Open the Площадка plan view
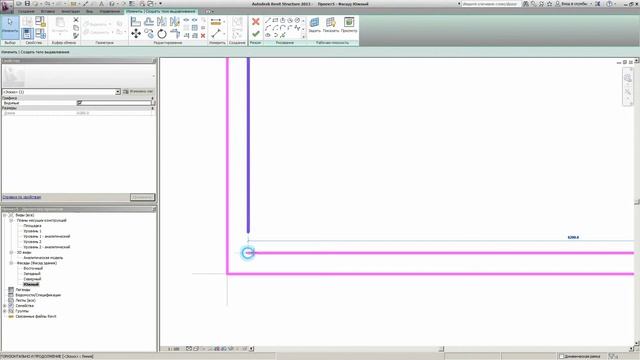Image resolution: width=640 pixels, height=360 pixels. tap(32, 226)
